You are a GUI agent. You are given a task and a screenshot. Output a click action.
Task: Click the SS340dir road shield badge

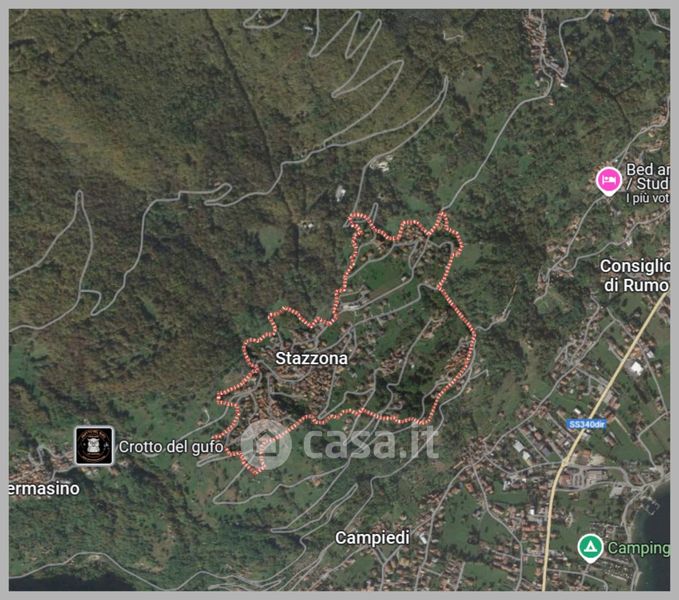coord(586,424)
